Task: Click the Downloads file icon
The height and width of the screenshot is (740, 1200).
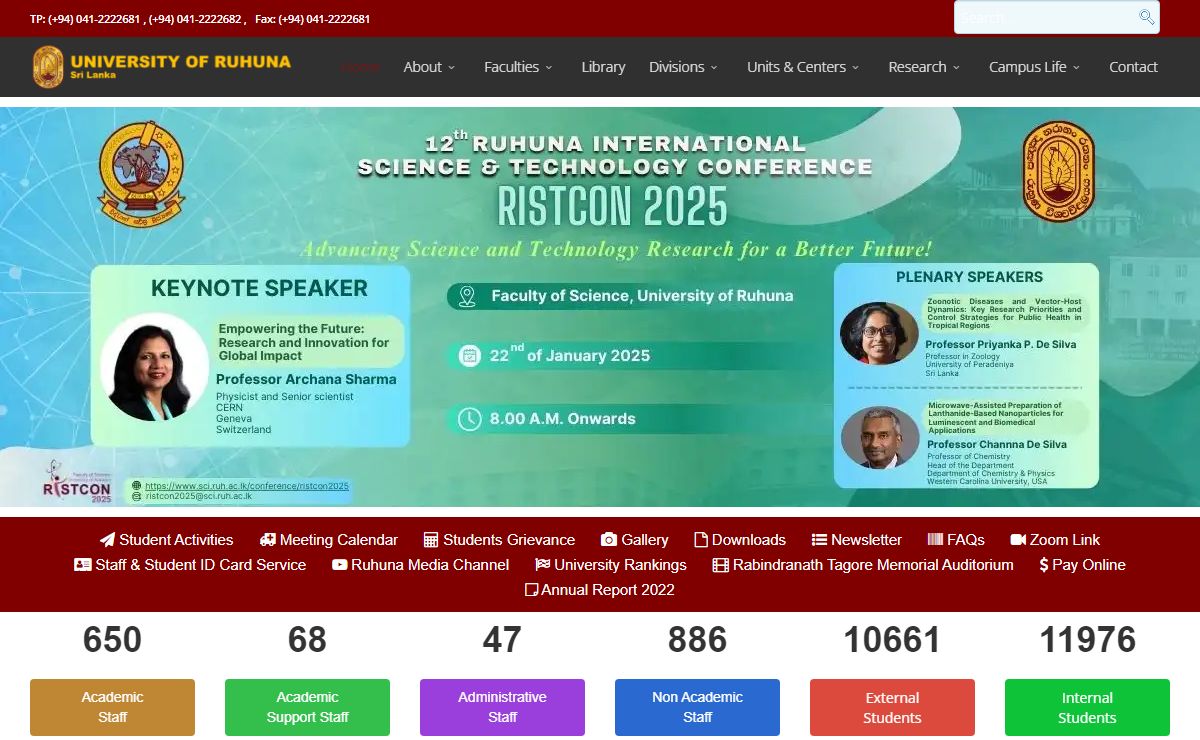Action: pyautogui.click(x=701, y=540)
